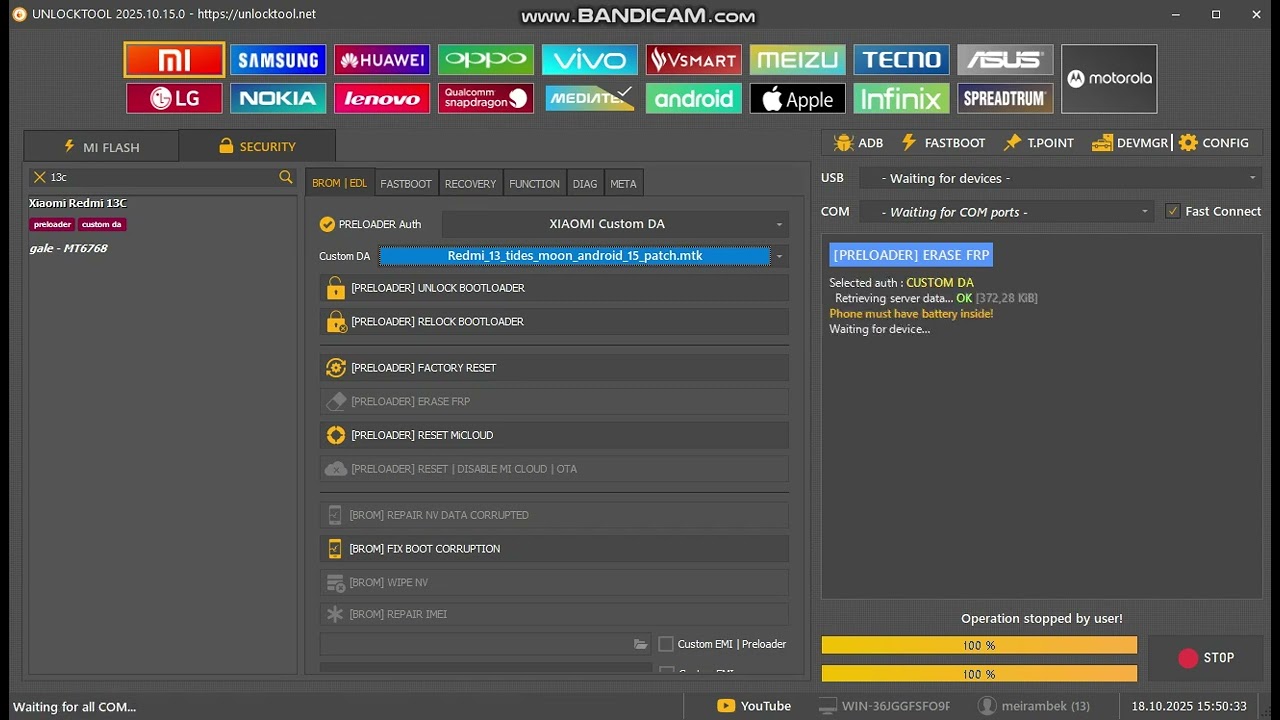1280x720 pixels.
Task: Open DEVMGR device manager
Action: tap(1130, 143)
